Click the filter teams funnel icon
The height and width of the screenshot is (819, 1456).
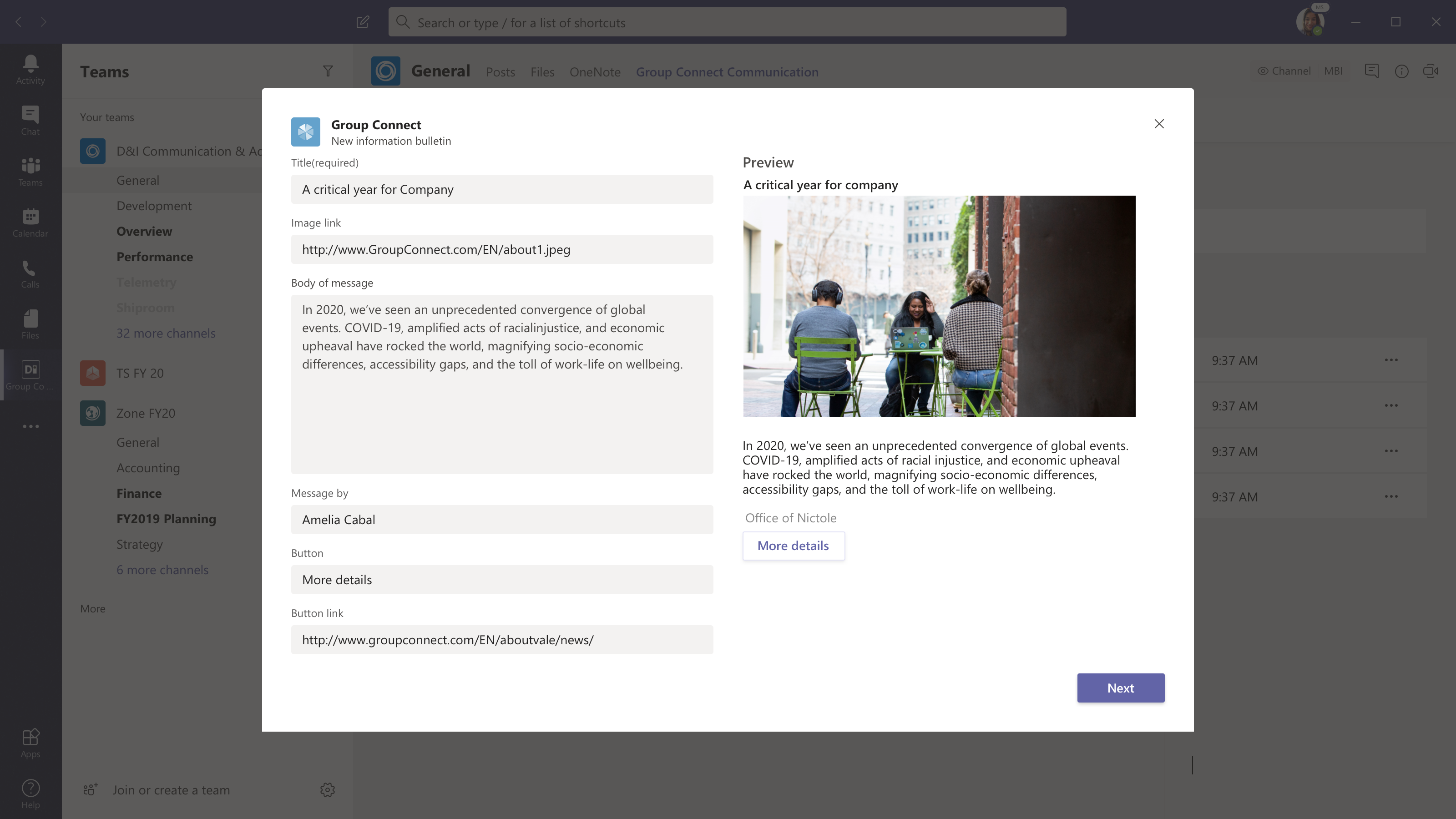pos(328,71)
